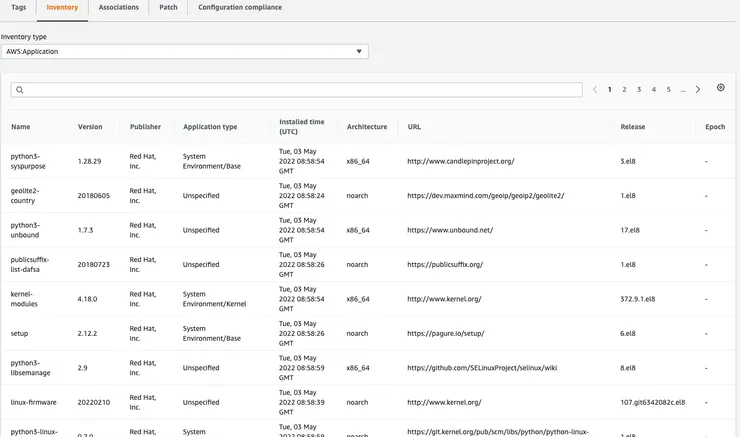
Task: Sort by Publisher column header
Action: [x=145, y=126]
